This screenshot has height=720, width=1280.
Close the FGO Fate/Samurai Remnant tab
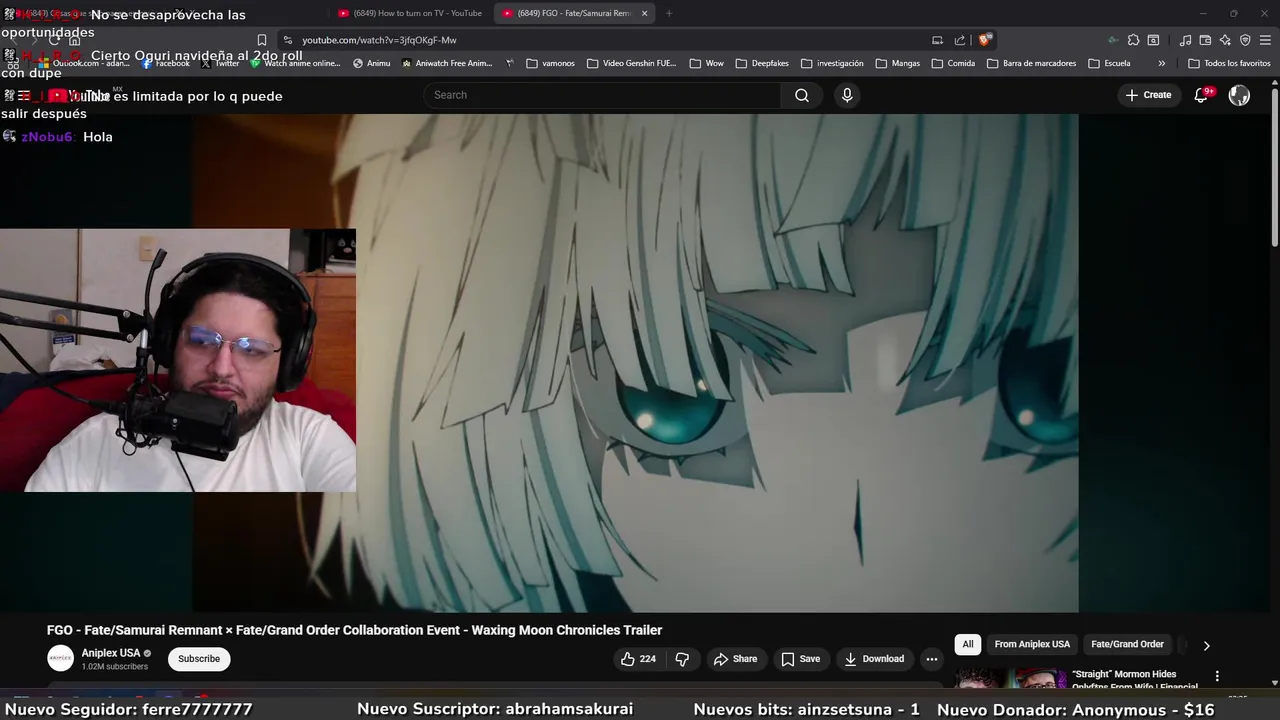click(x=644, y=13)
